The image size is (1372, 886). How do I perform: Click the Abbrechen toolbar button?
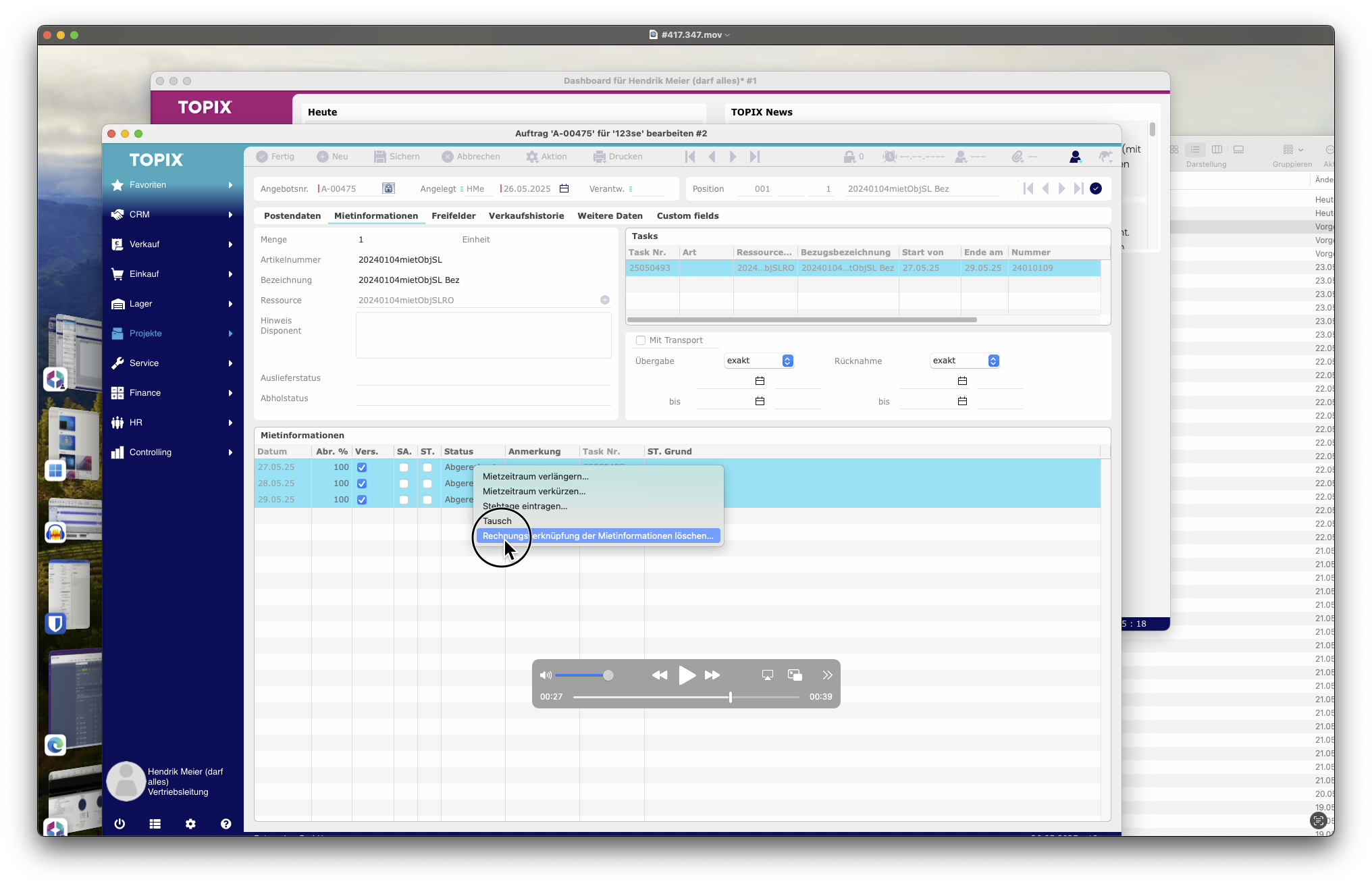pyautogui.click(x=471, y=157)
